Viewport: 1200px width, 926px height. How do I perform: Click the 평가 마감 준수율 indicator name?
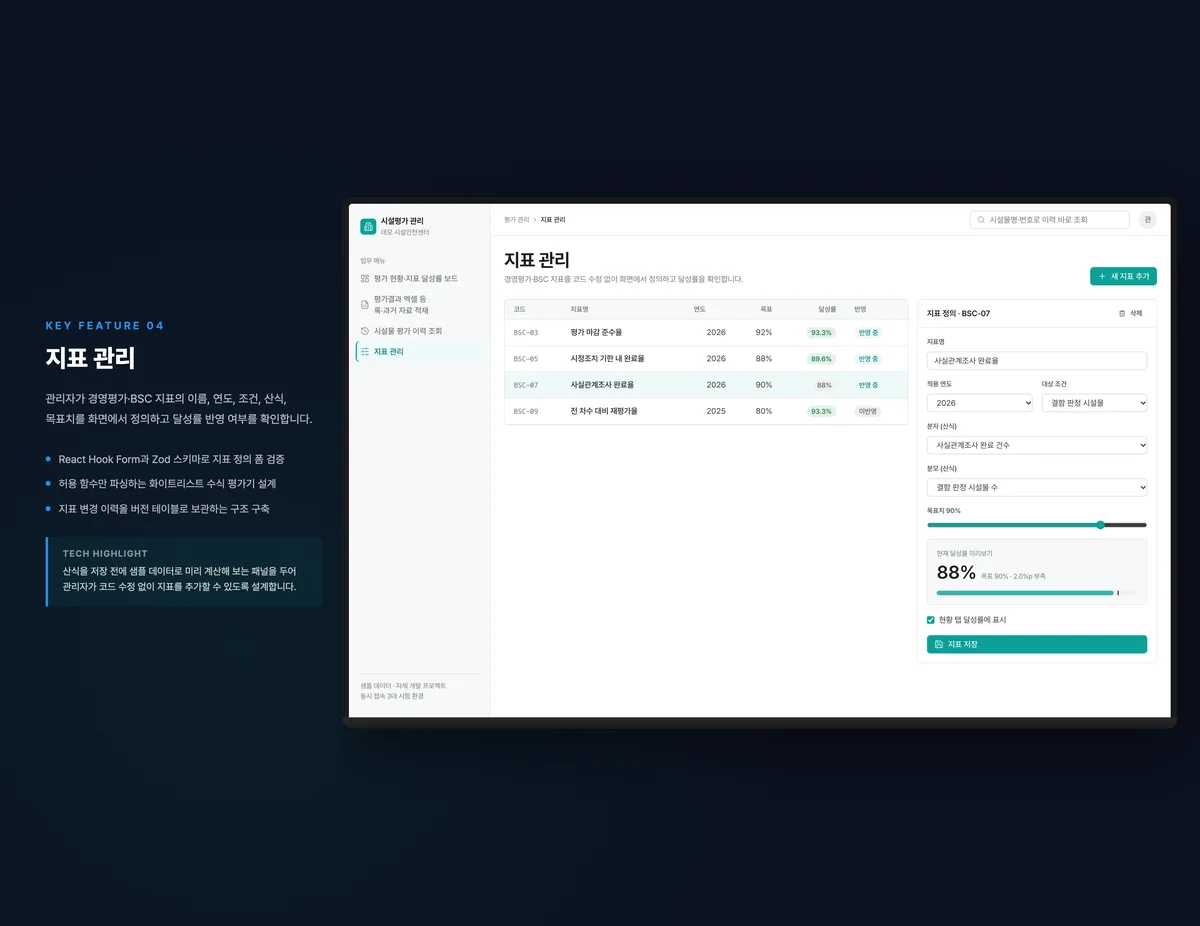(596, 333)
